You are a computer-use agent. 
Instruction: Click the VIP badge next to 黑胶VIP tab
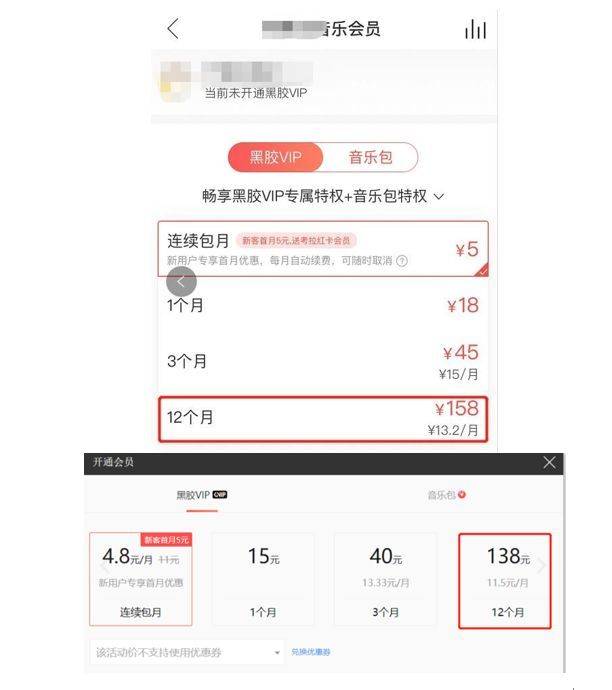click(x=220, y=495)
